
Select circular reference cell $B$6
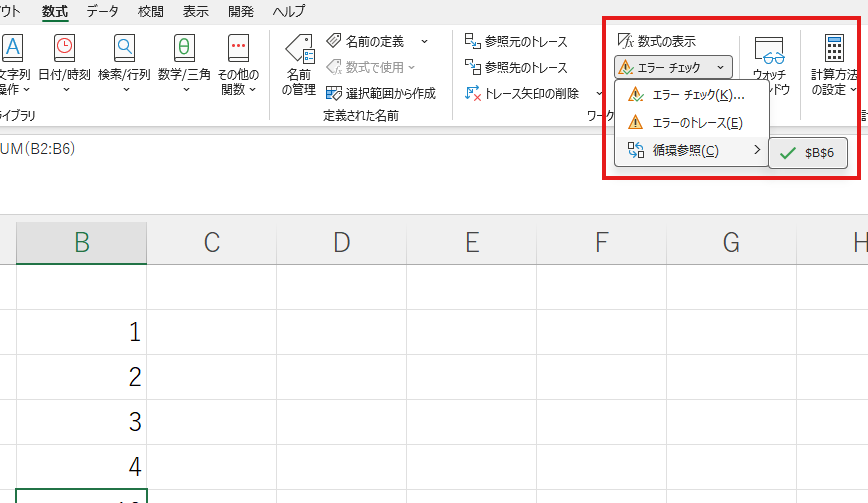pyautogui.click(x=808, y=153)
